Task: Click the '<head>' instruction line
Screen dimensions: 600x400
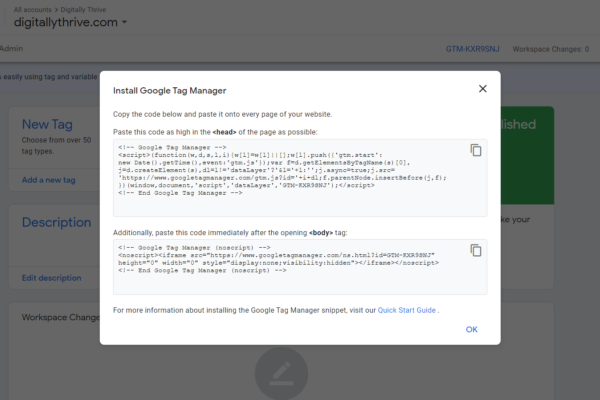Action: tap(215, 132)
